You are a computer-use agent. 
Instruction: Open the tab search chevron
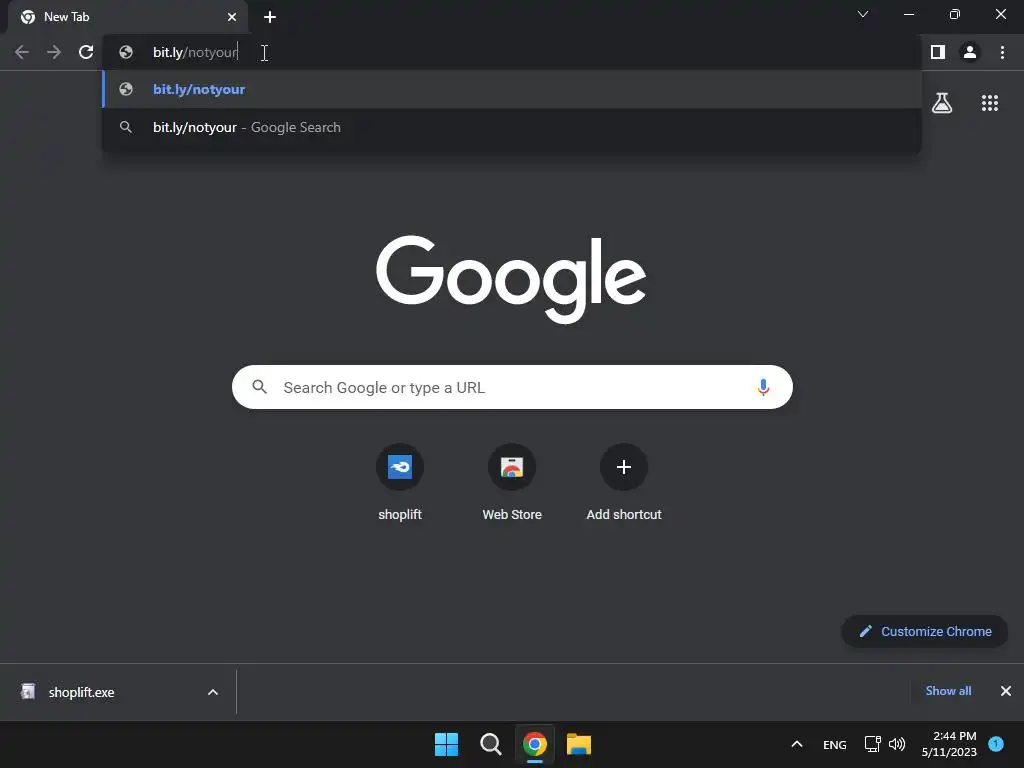pos(863,14)
